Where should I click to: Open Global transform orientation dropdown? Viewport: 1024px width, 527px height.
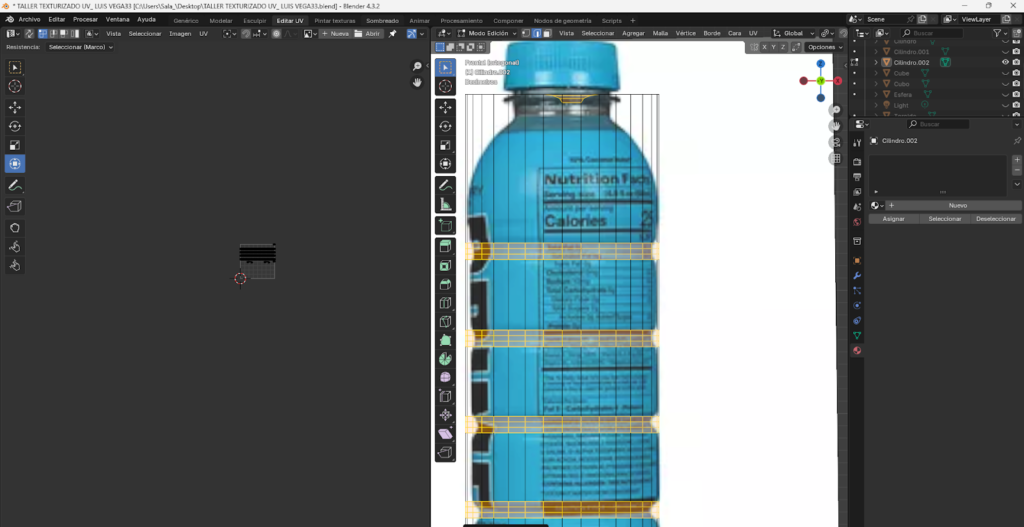pos(794,33)
